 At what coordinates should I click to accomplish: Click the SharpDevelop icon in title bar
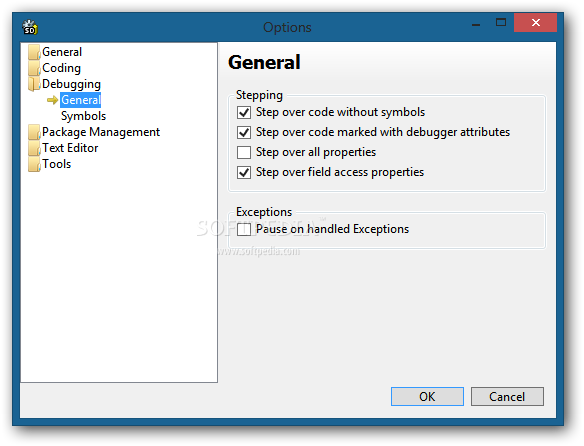[x=30, y=27]
